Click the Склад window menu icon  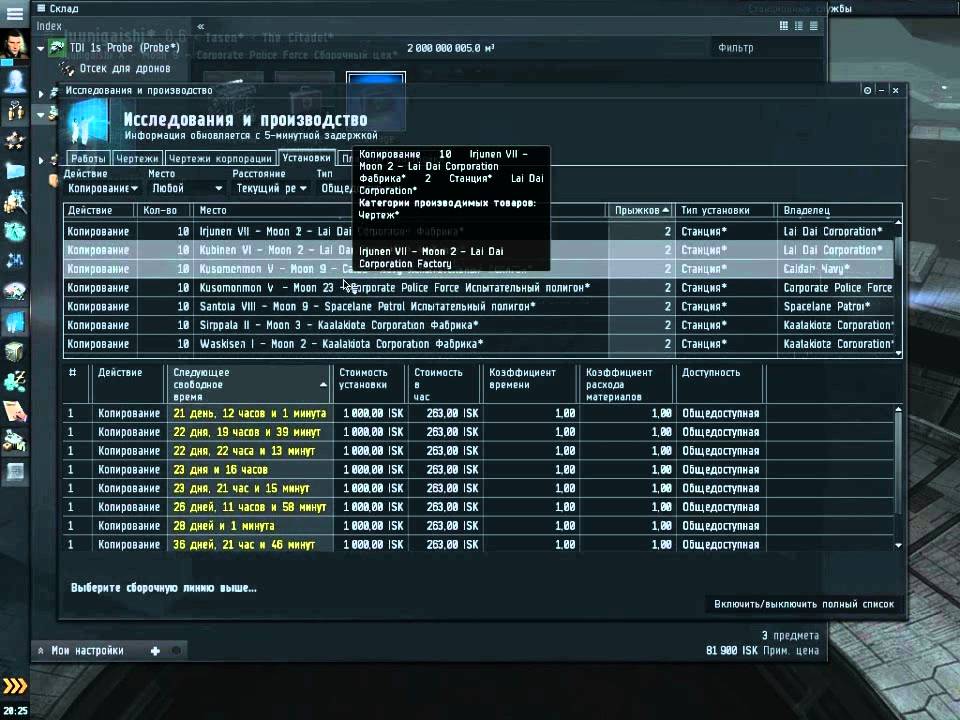41,8
